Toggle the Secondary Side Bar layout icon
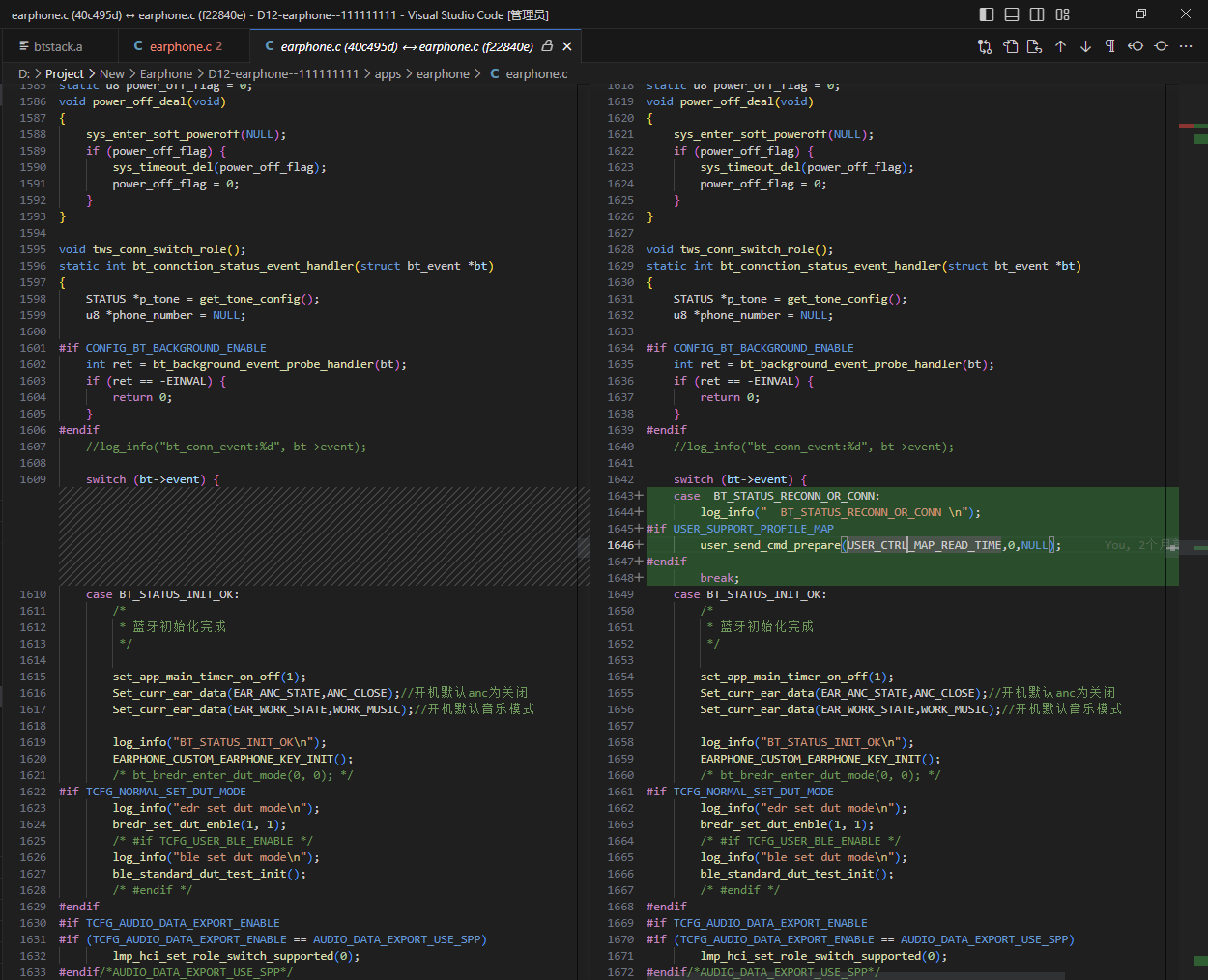This screenshot has width=1208, height=980. 1037,14
